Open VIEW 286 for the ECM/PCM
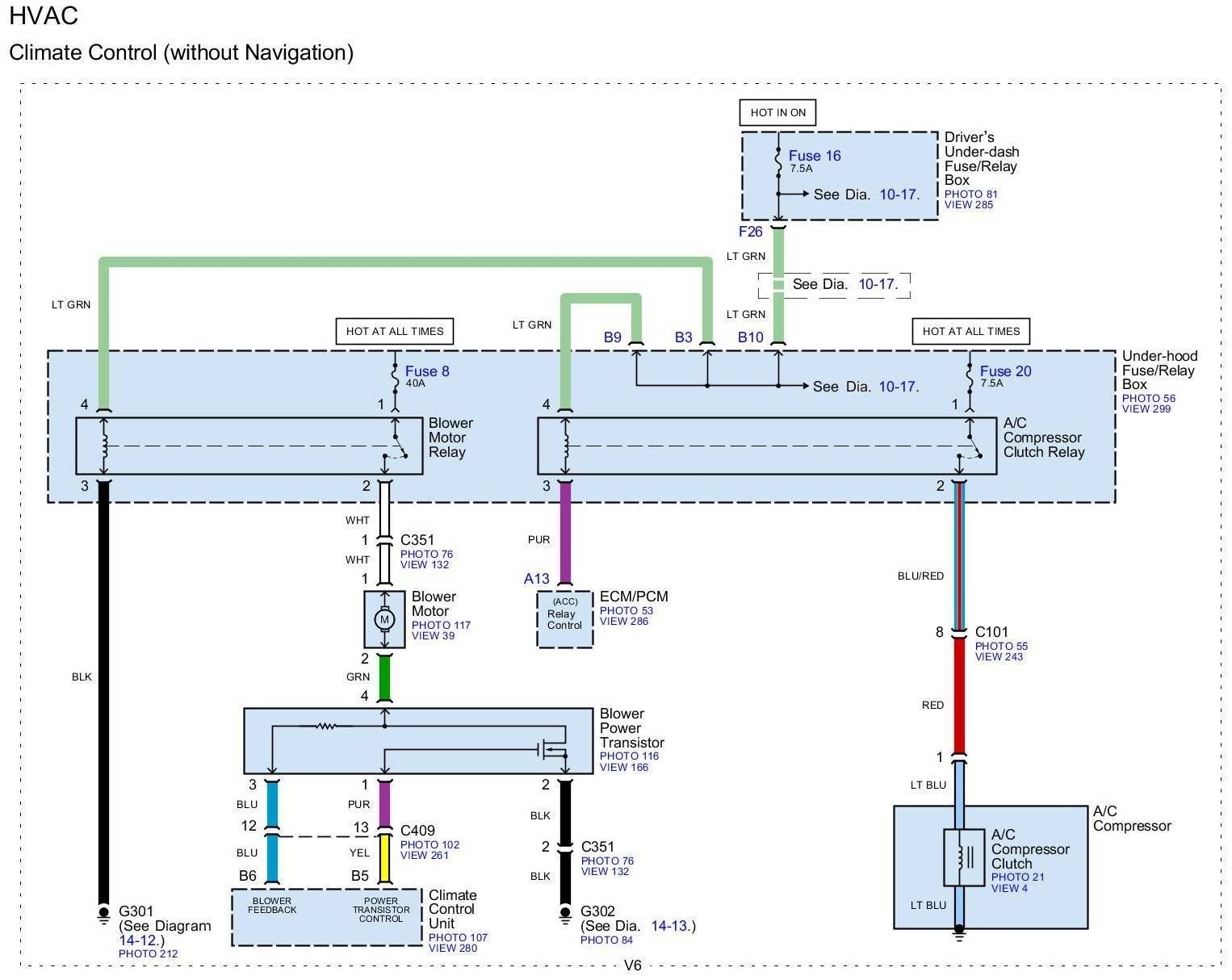The image size is (1232, 980). tap(624, 622)
